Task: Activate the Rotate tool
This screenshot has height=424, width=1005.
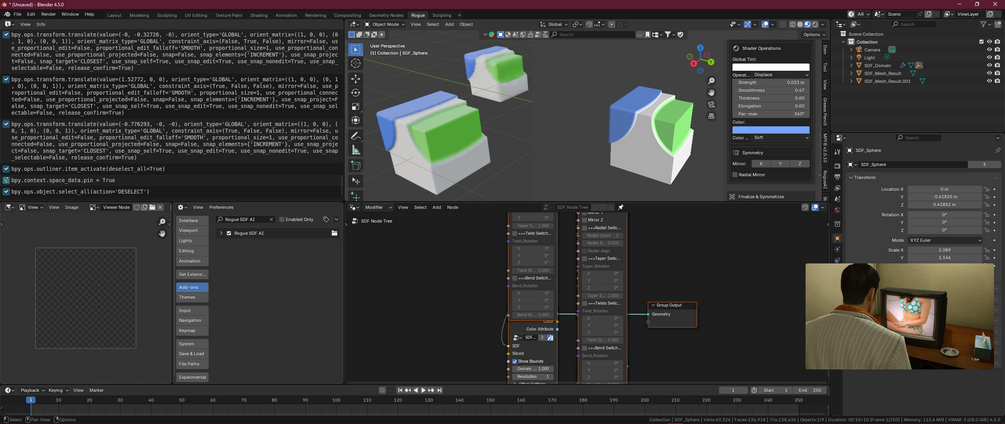Action: [356, 93]
